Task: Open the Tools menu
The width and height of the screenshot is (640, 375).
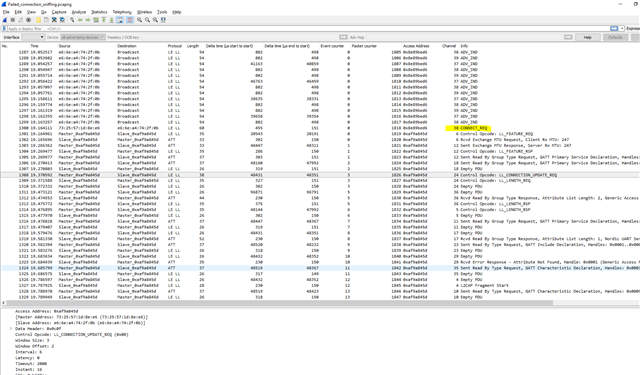Action: click(x=162, y=12)
